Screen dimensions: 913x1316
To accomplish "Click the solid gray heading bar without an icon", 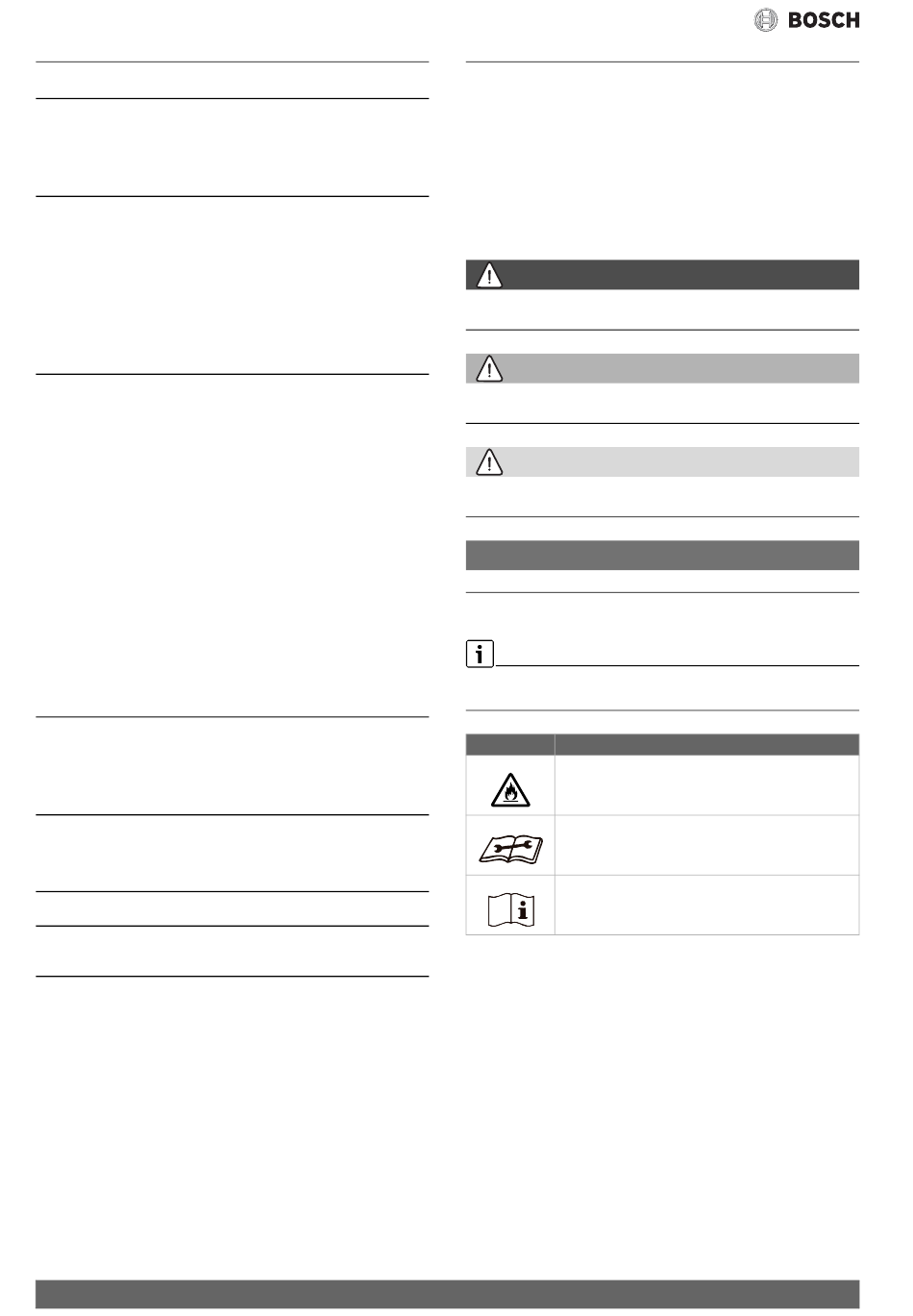I will click(x=662, y=556).
